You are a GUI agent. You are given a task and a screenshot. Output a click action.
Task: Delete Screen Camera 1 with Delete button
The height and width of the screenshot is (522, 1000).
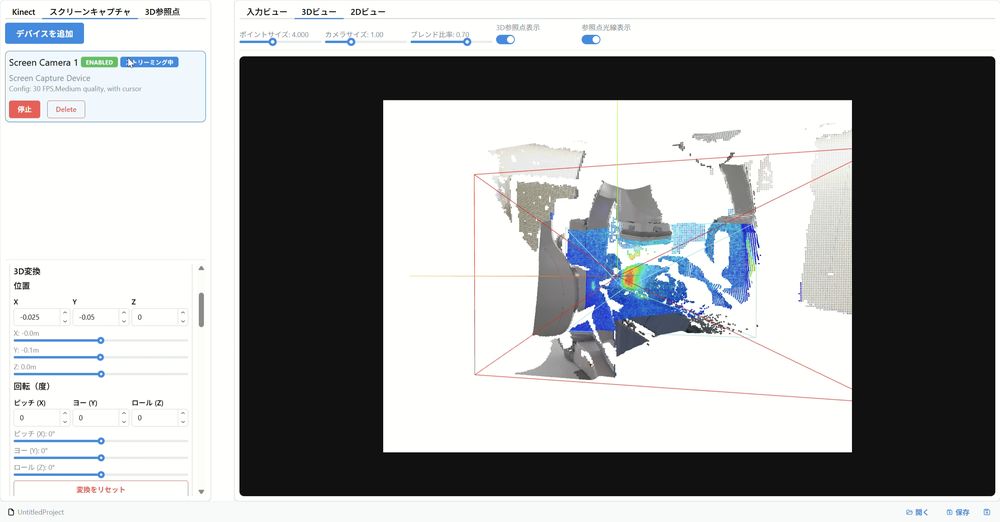click(66, 109)
